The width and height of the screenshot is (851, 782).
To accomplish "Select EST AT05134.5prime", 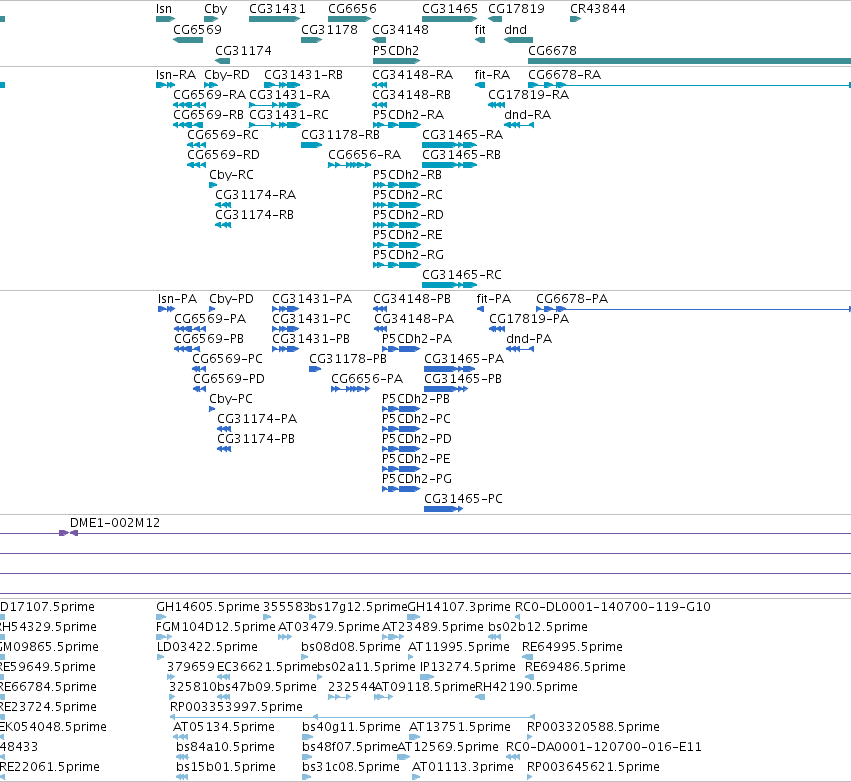I will (224, 726).
